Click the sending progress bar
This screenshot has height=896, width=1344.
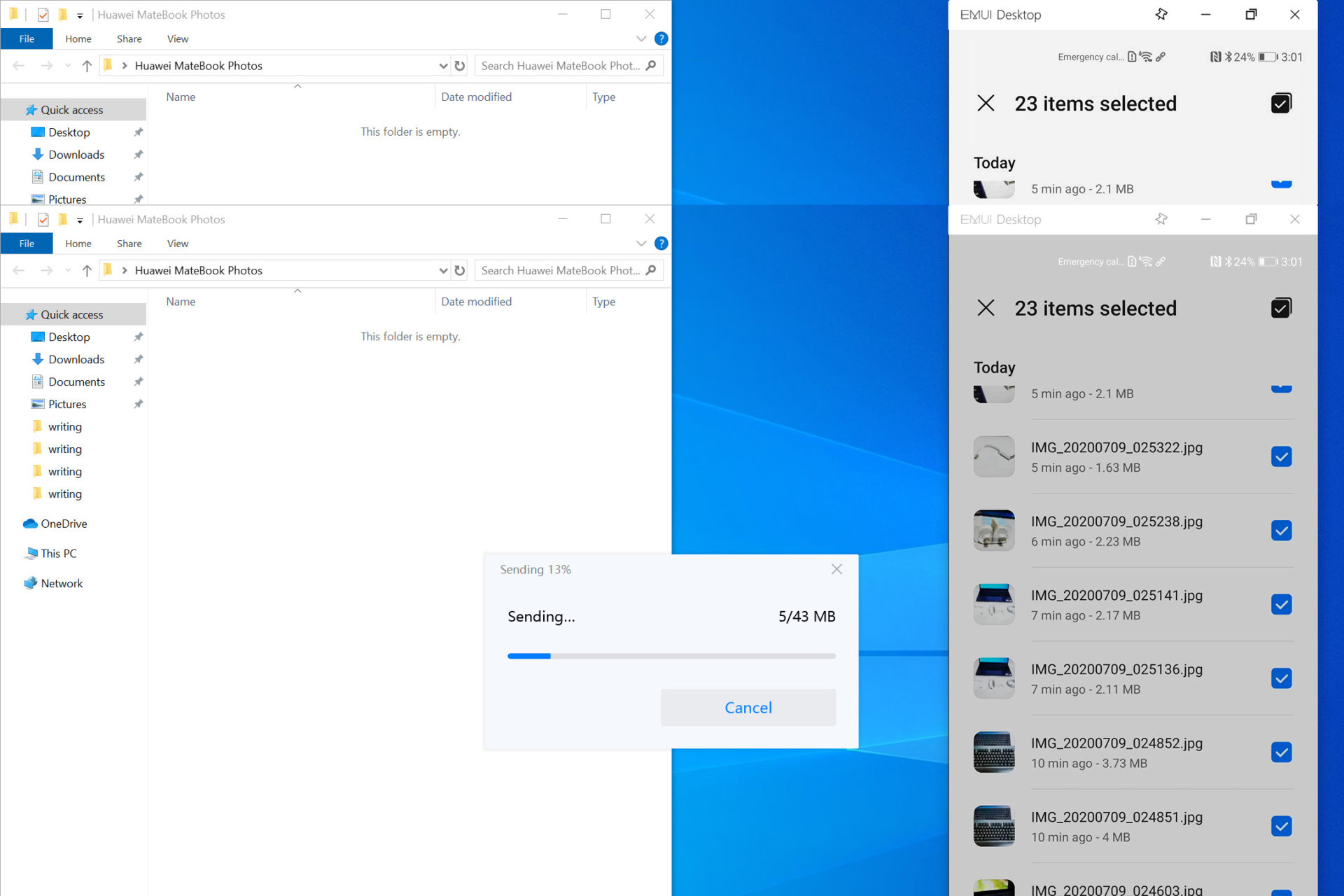pyautogui.click(x=671, y=656)
